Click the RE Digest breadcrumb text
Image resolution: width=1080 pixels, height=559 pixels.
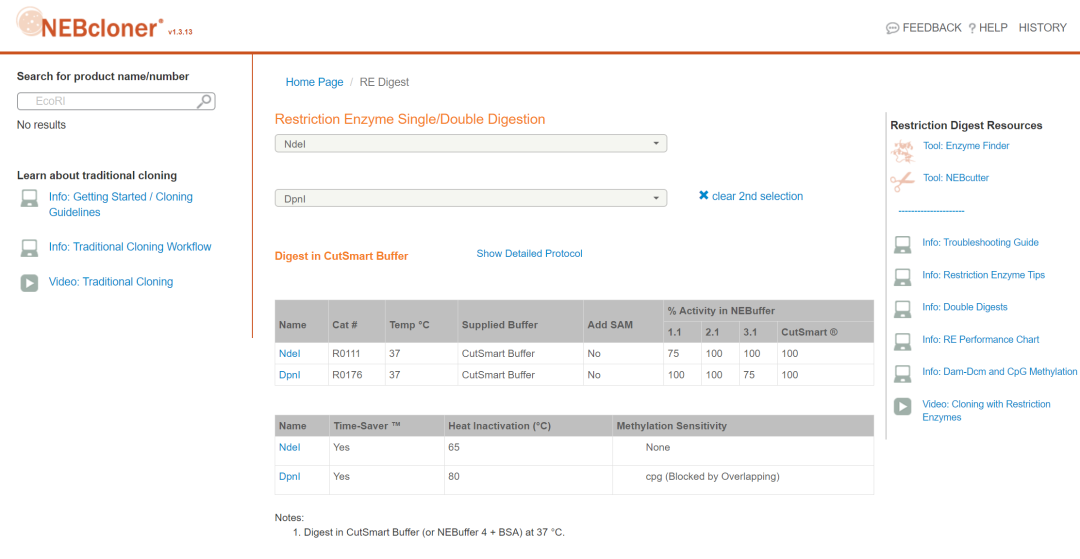click(384, 82)
